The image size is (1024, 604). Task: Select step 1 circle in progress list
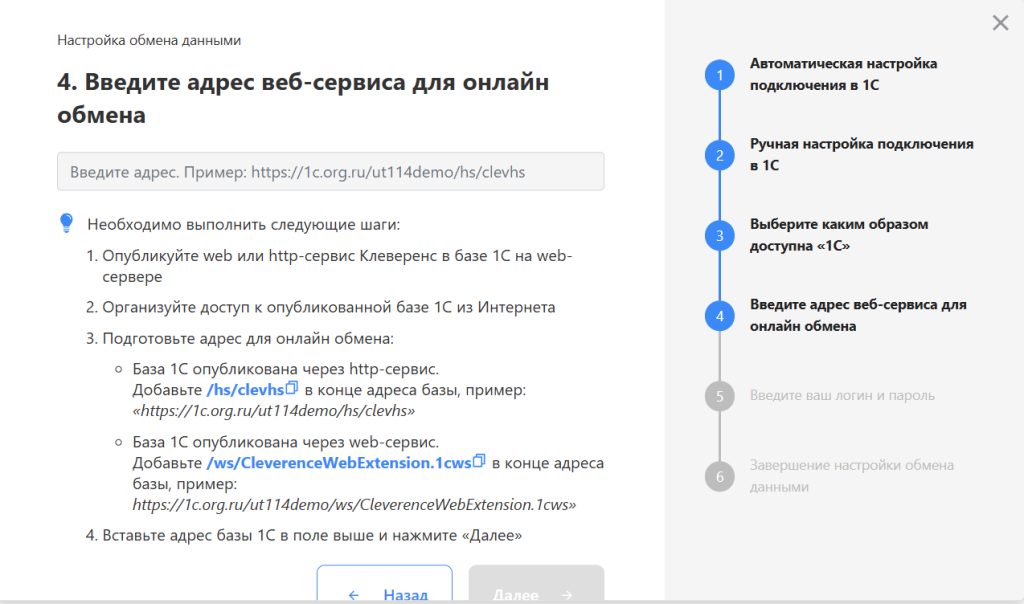(x=720, y=75)
